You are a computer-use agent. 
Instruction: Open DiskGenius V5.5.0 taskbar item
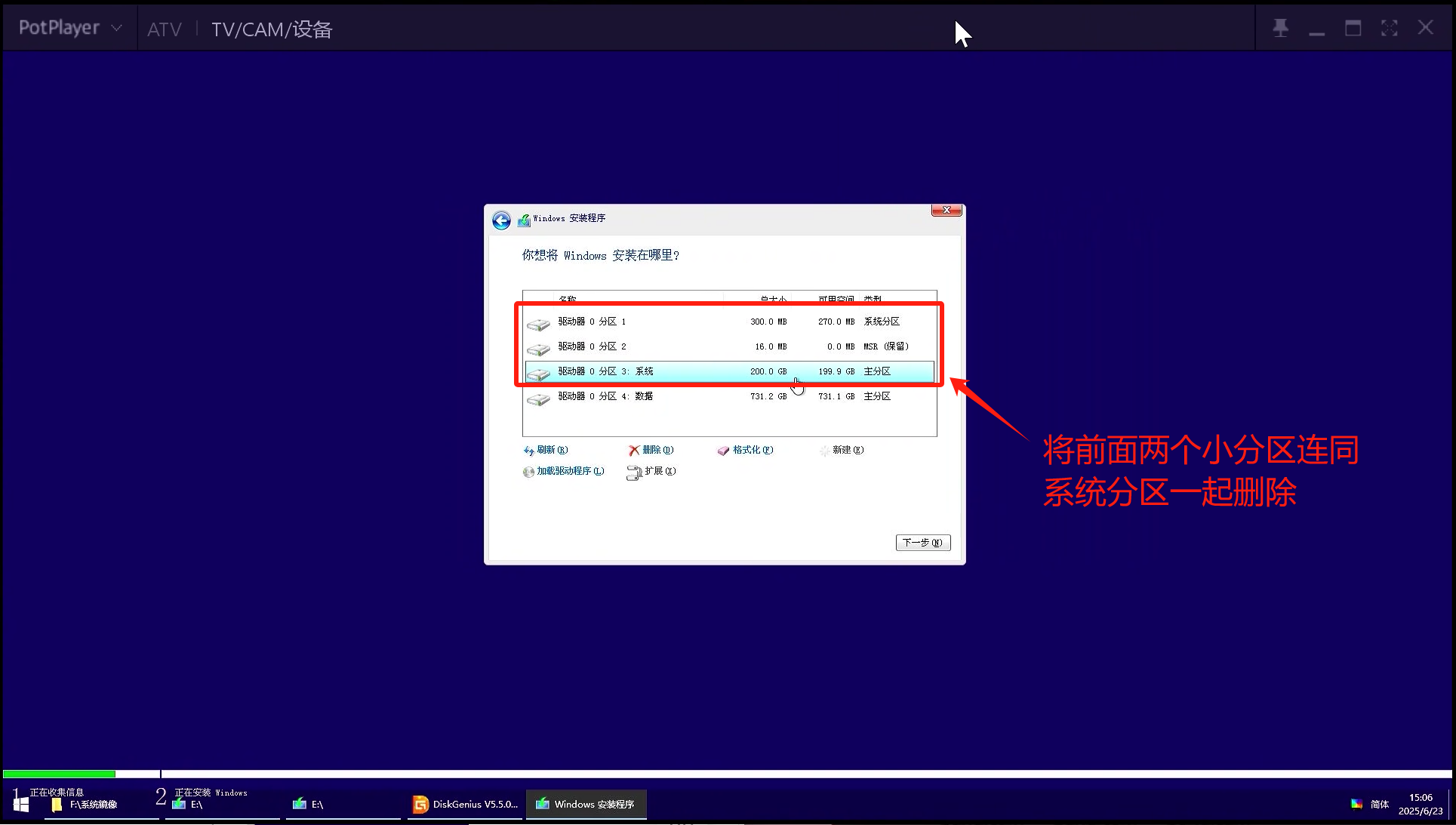(x=466, y=805)
